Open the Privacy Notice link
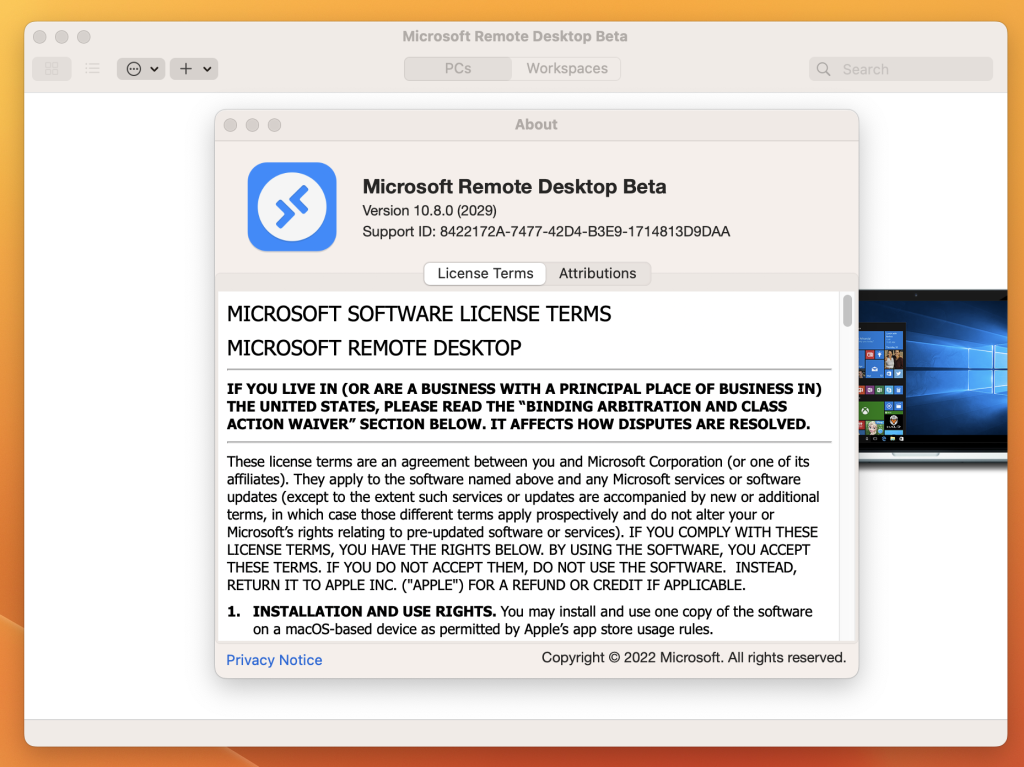The width and height of the screenshot is (1024, 767). (x=274, y=660)
